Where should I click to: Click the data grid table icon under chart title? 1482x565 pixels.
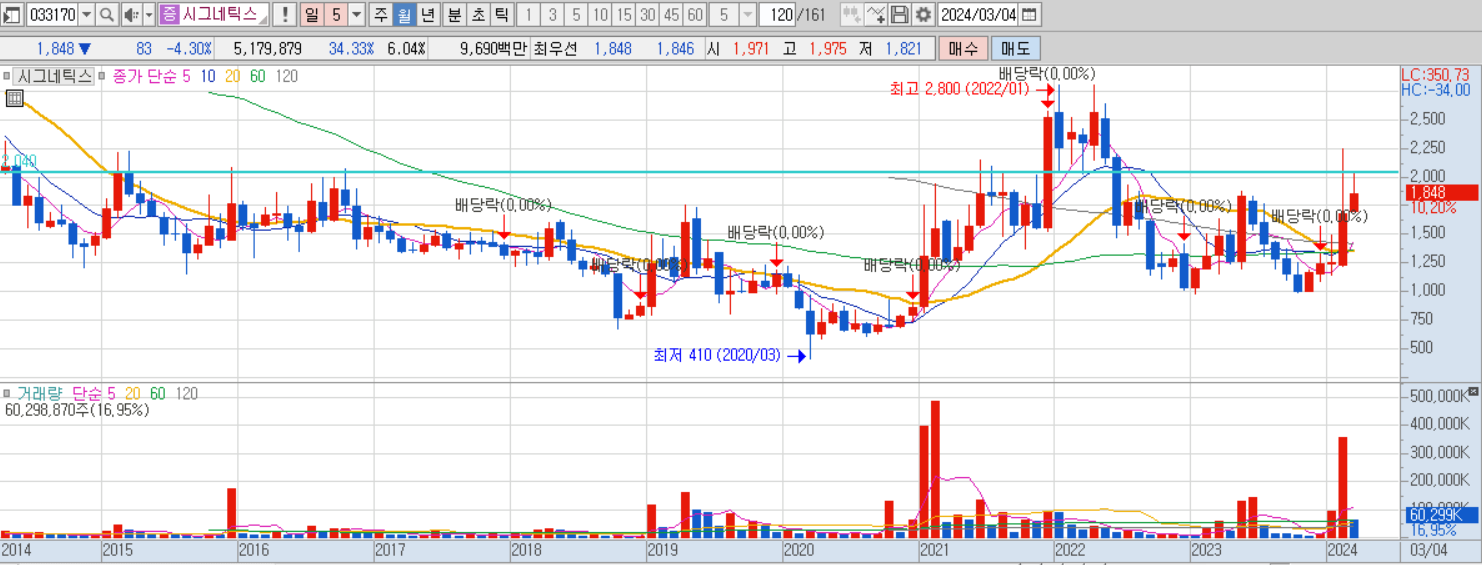pyautogui.click(x=14, y=97)
